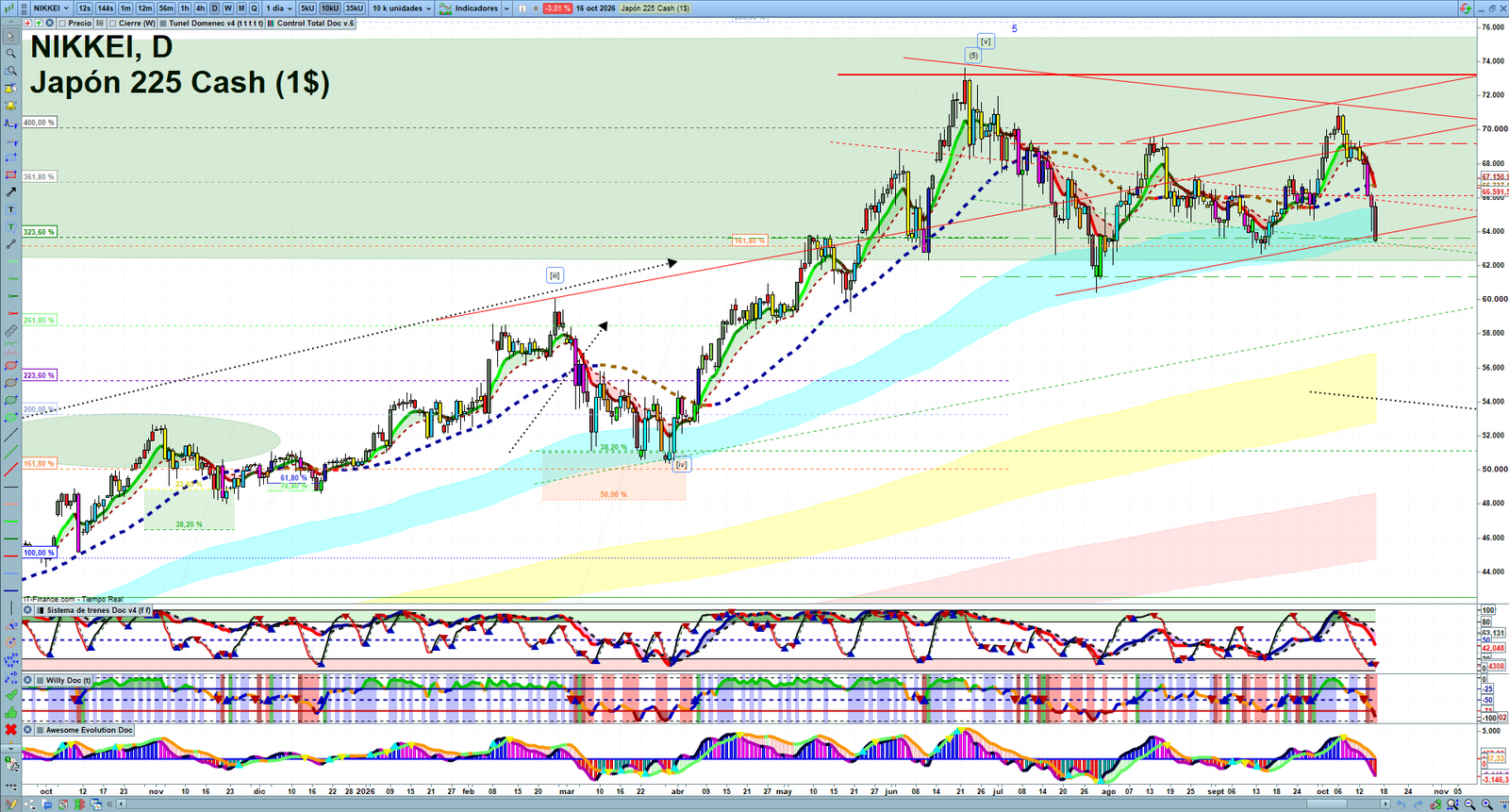This screenshot has height=812, width=1509.
Task: Select the 10kU units button
Action: (x=330, y=8)
